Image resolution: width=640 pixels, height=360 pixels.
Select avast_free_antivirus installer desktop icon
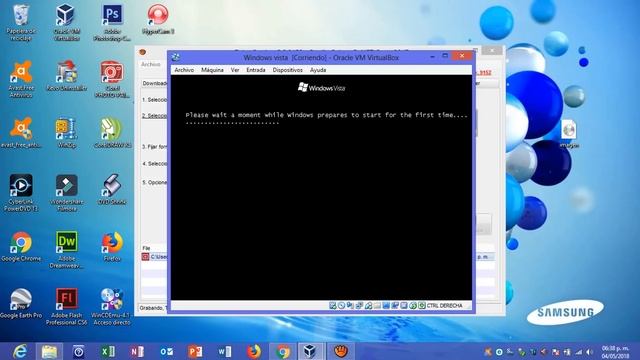(21, 133)
